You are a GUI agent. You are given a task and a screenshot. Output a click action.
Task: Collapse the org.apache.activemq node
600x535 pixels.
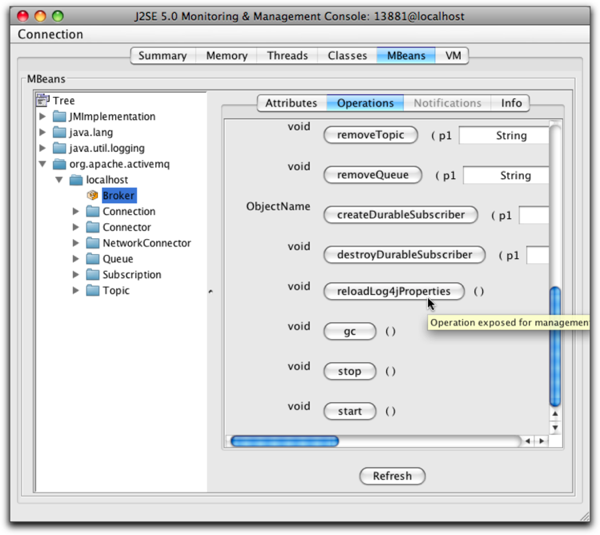[42, 165]
